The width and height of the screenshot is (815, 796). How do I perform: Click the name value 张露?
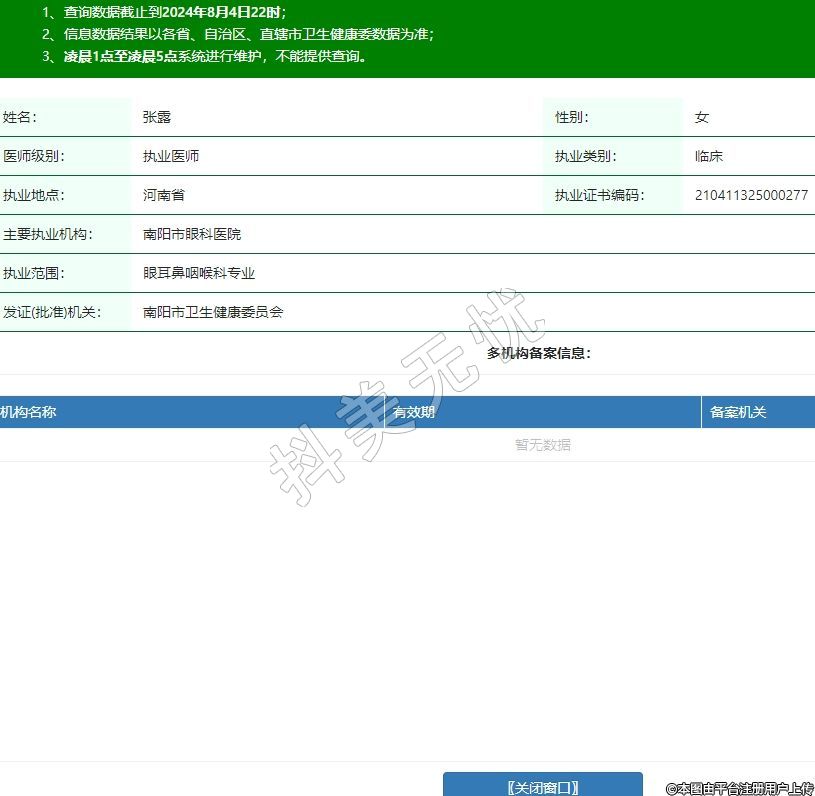[x=157, y=117]
